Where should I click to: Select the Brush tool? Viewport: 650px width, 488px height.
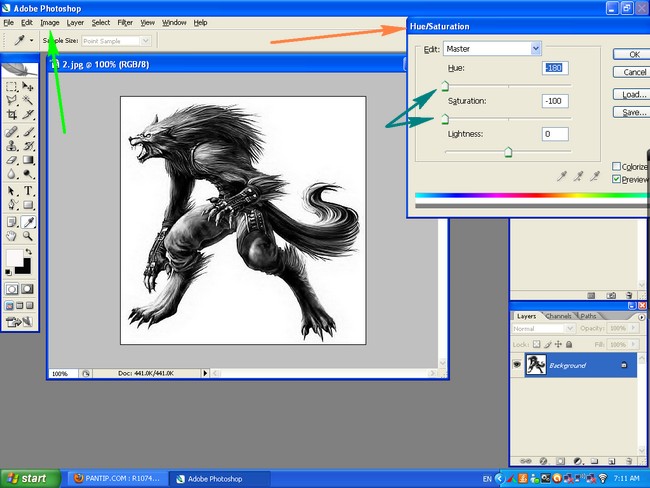(28, 131)
